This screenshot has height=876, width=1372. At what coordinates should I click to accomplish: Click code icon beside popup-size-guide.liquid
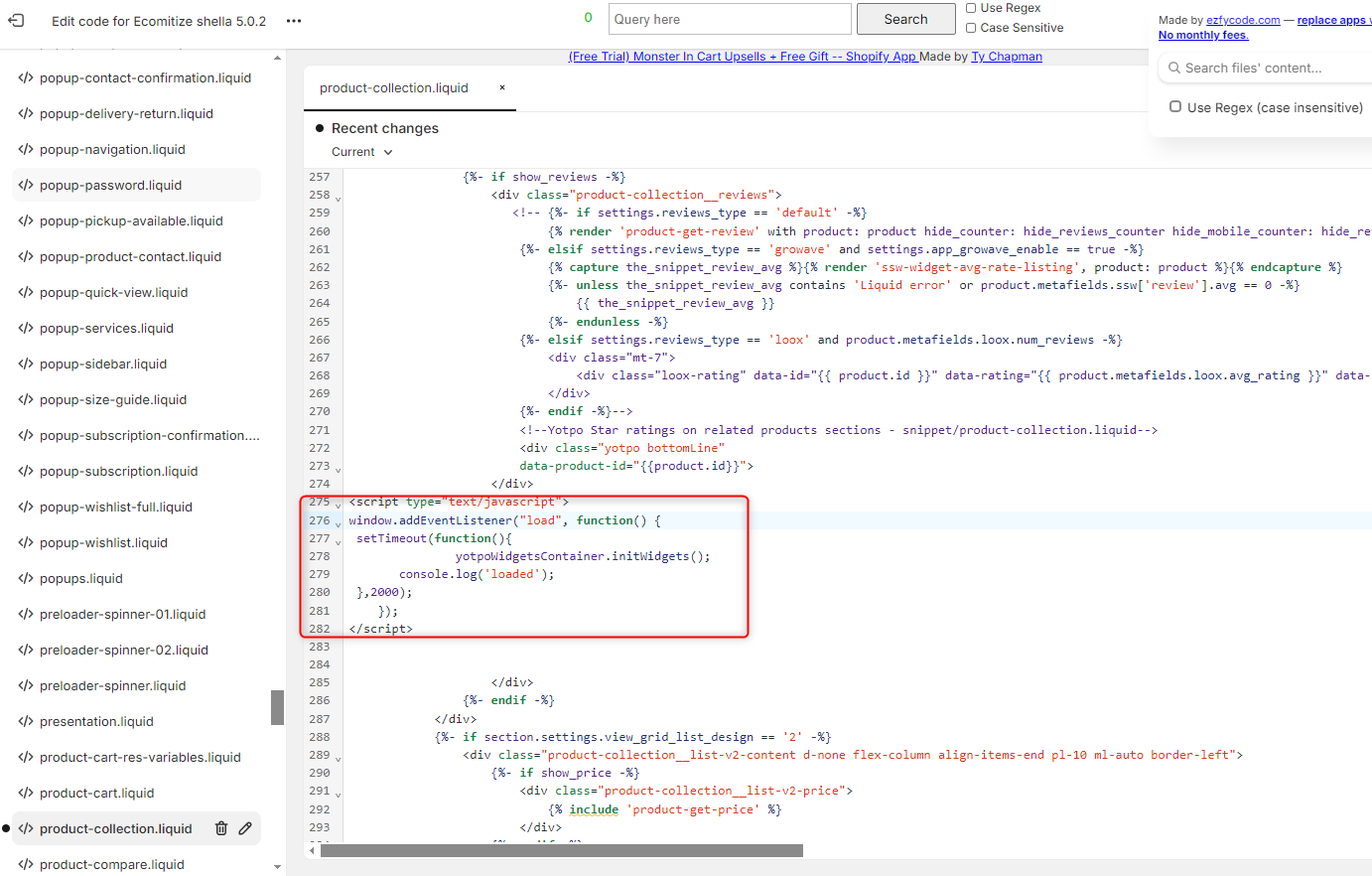[26, 399]
